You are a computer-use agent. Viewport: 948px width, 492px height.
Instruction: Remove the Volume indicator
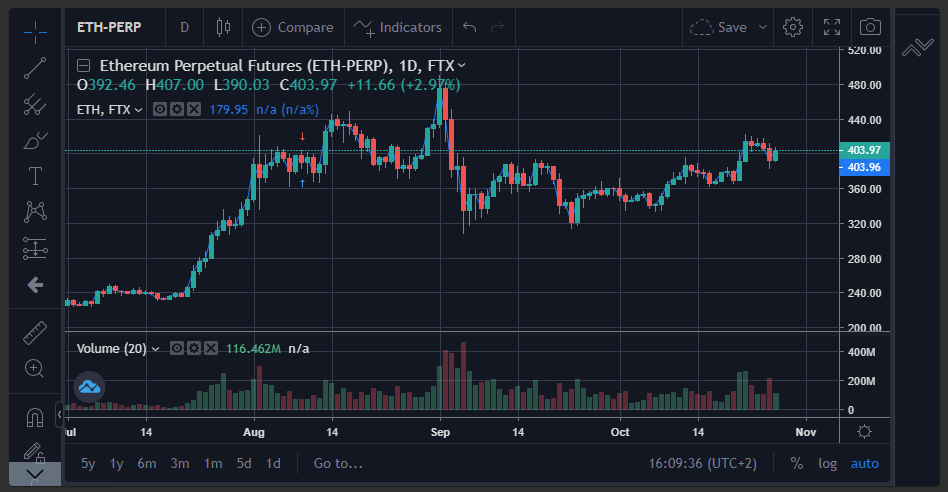(x=210, y=348)
